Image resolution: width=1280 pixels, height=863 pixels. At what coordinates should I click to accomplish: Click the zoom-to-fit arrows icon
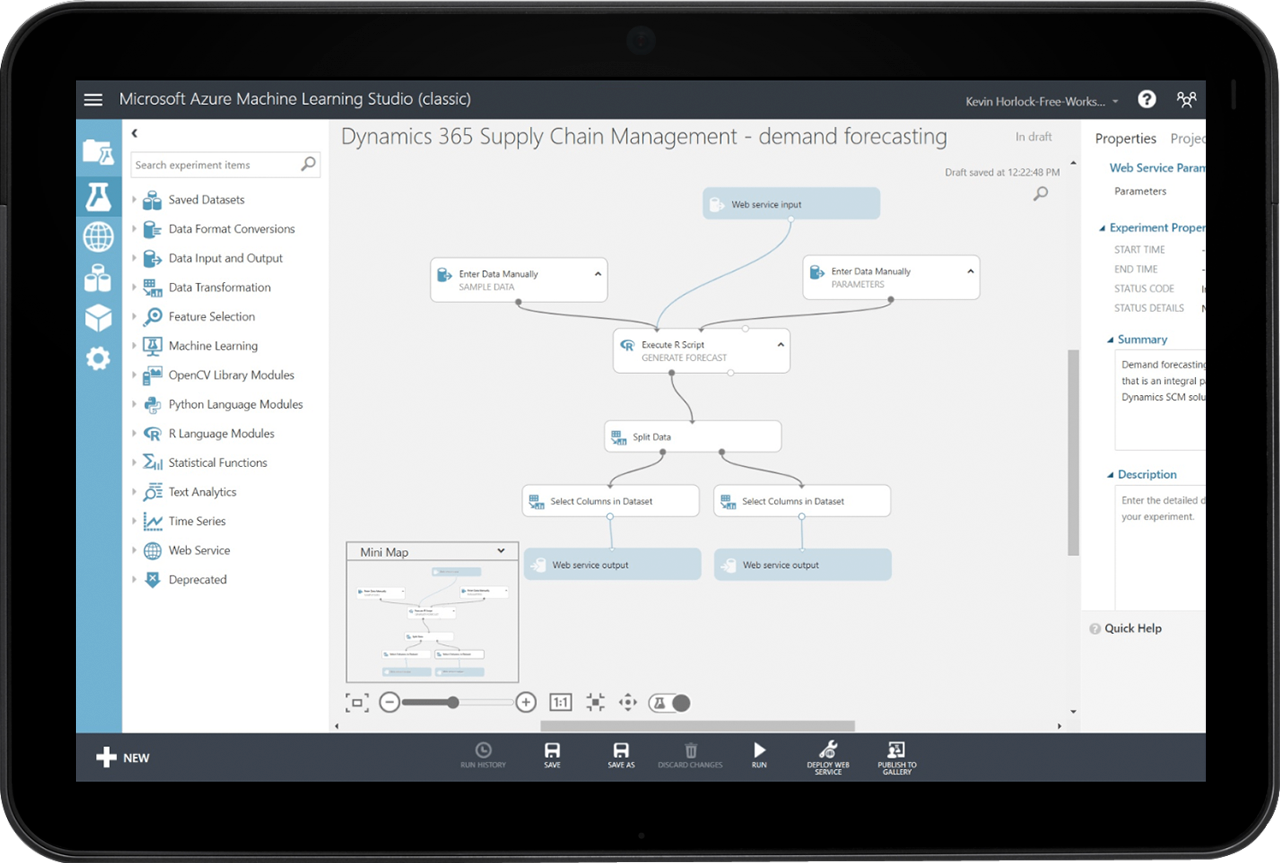(596, 703)
